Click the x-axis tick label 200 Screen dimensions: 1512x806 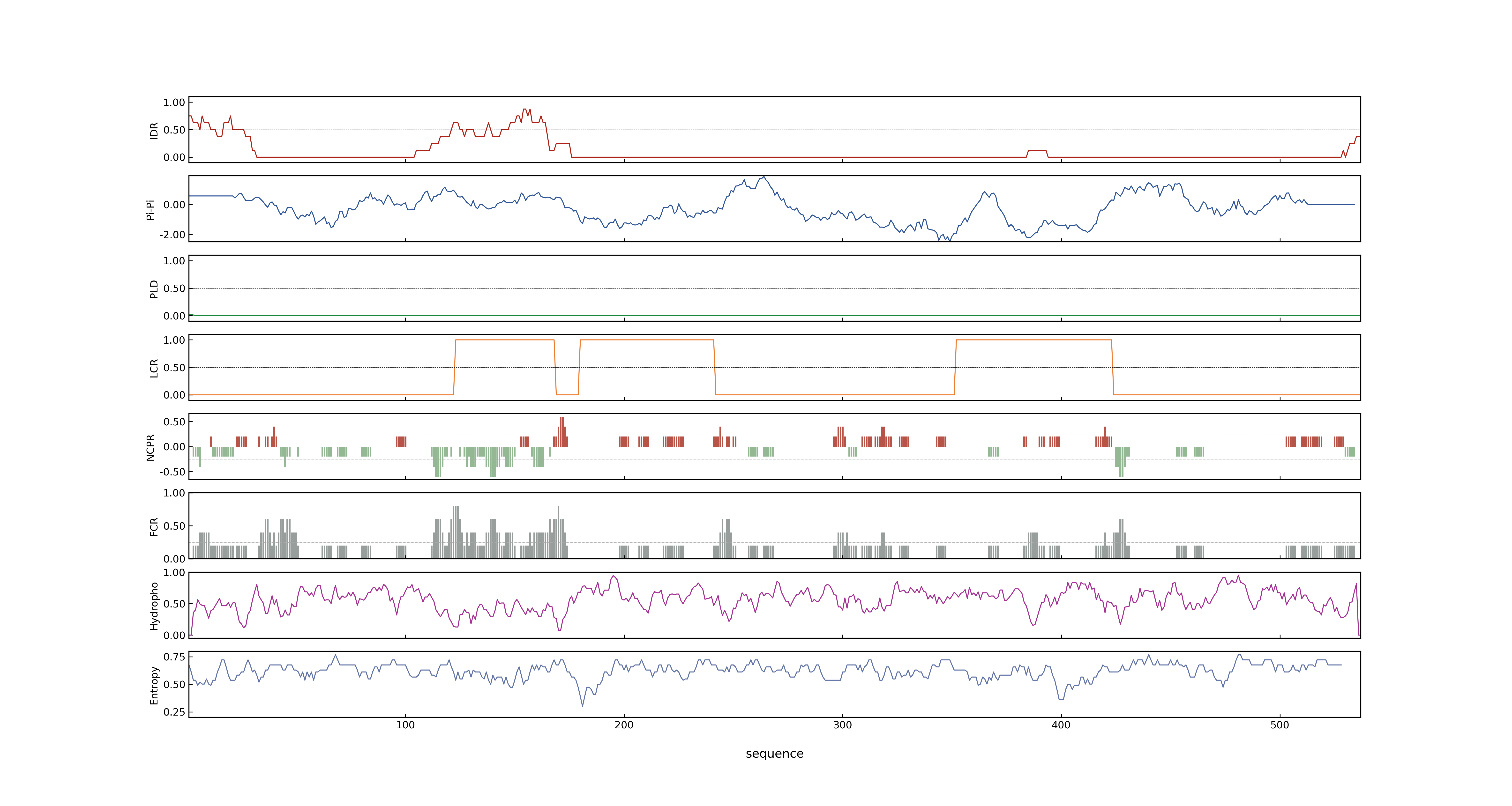(624, 725)
